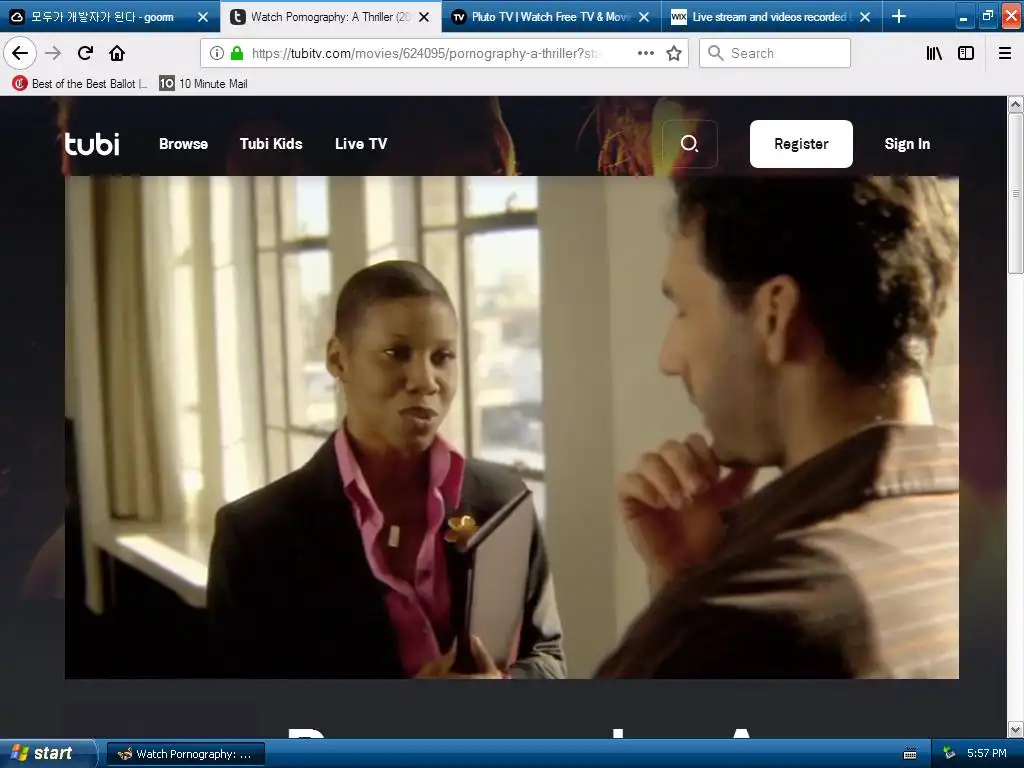Open Live TV section
Viewport: 1024px width, 768px height.
pos(361,144)
